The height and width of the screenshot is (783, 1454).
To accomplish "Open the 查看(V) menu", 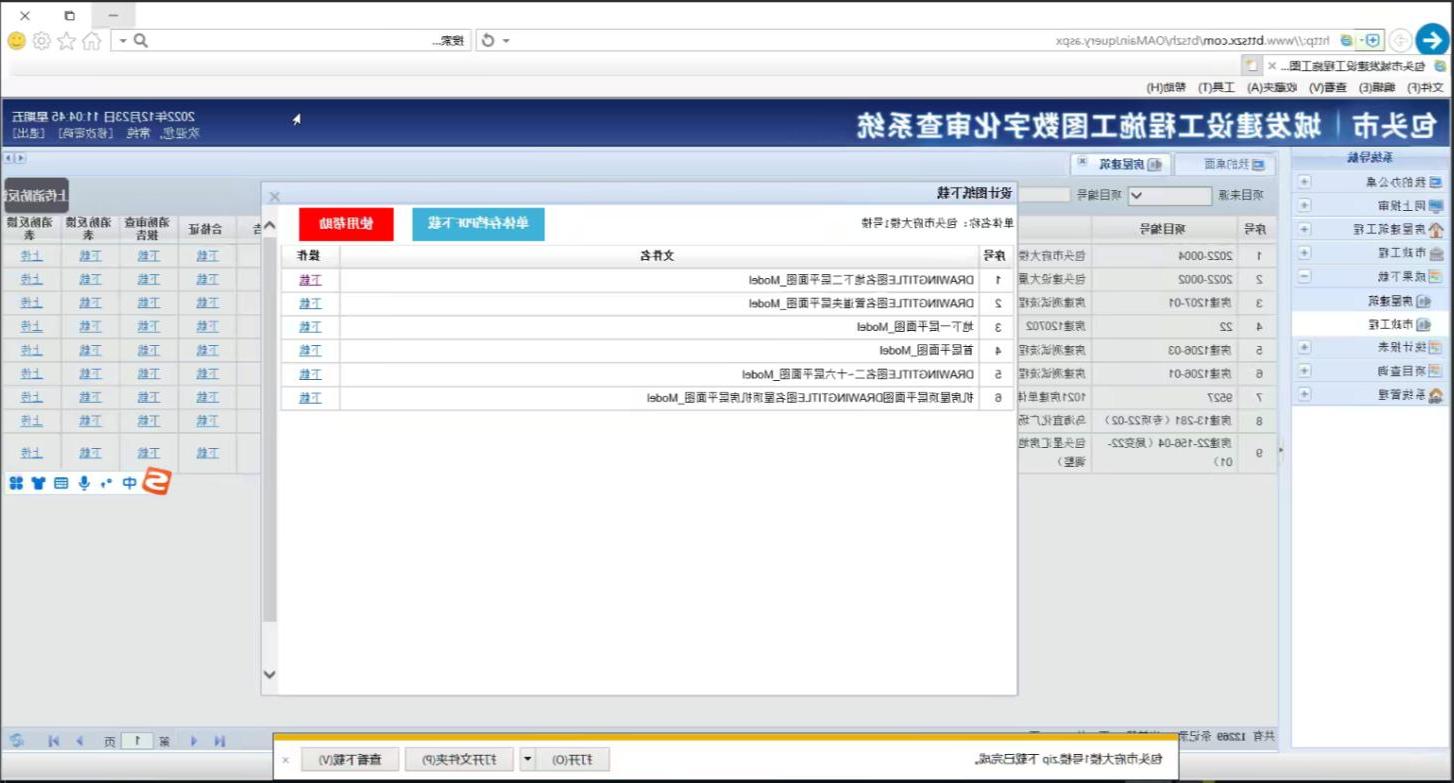I will point(1330,87).
